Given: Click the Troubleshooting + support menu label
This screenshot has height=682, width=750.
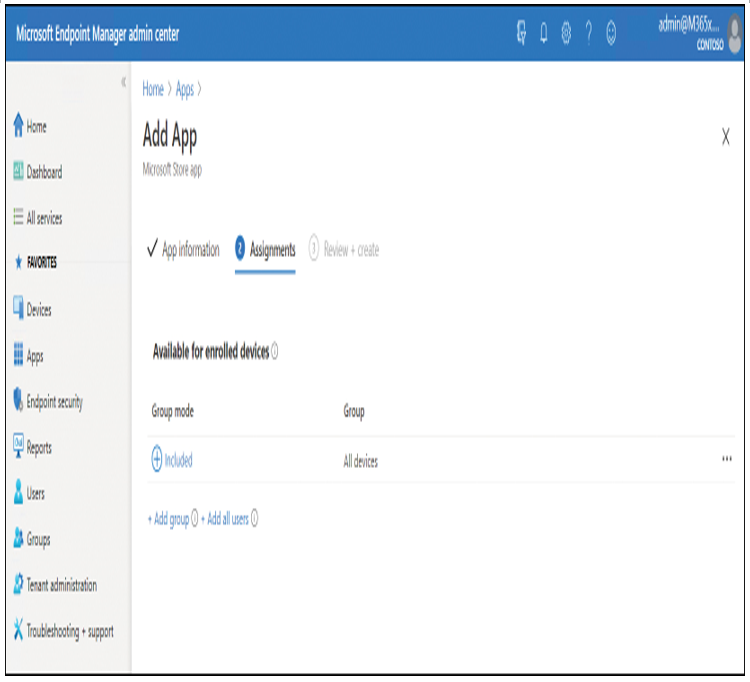Looking at the screenshot, I should tap(70, 631).
